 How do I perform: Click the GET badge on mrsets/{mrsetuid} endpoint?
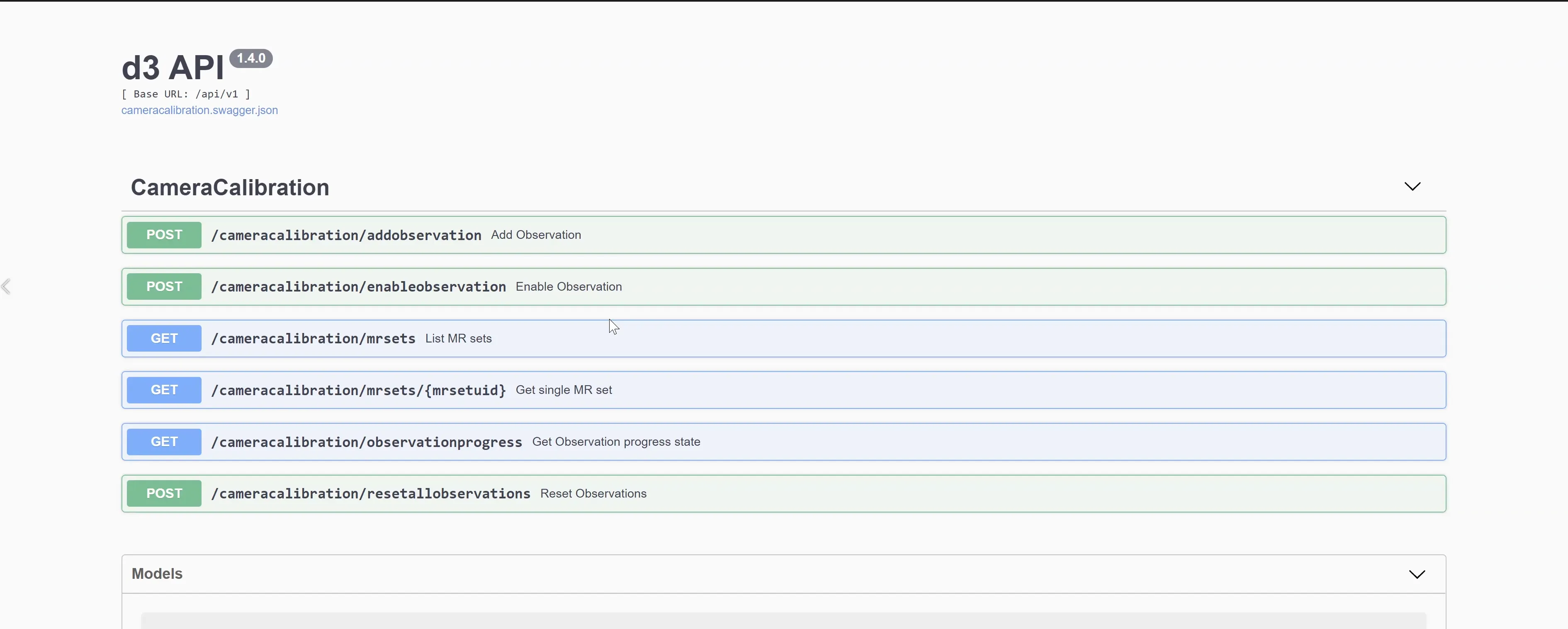[x=163, y=389]
